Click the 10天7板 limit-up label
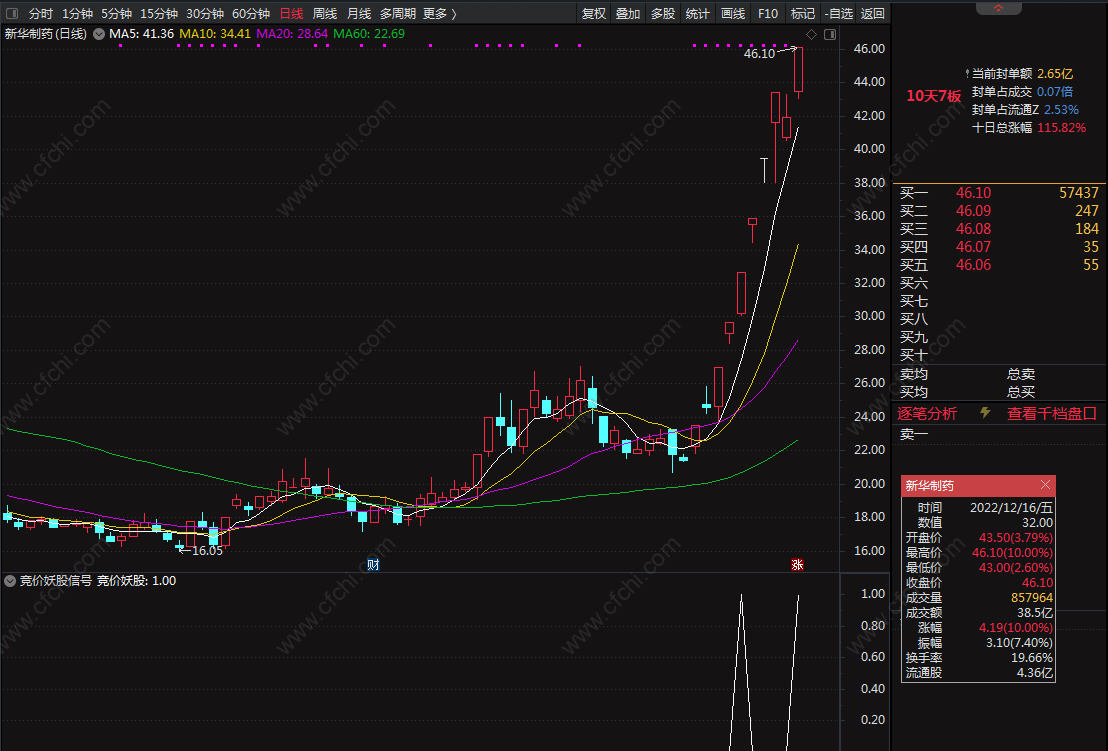1108x751 pixels. tap(933, 96)
